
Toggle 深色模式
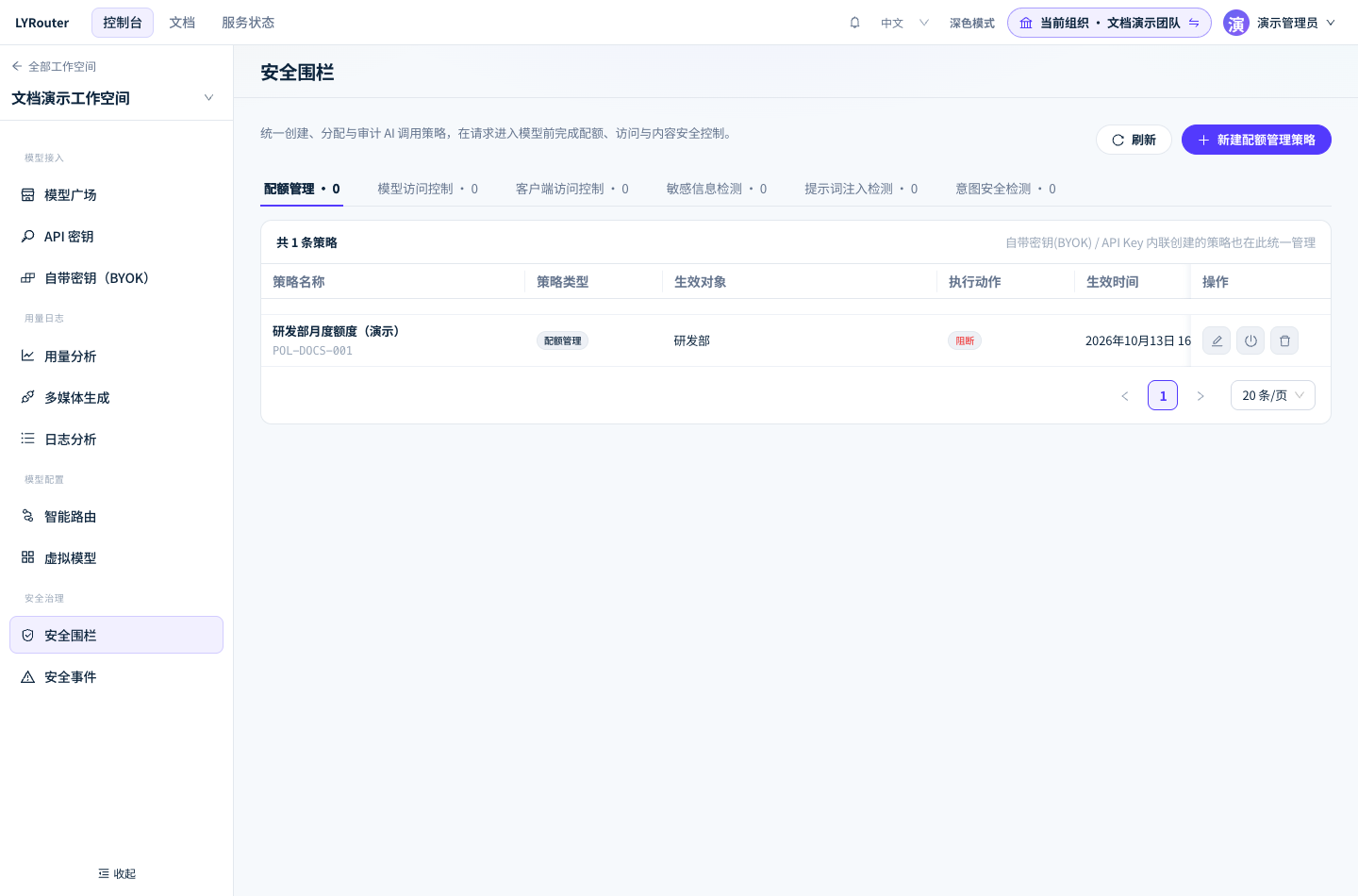pos(971,23)
